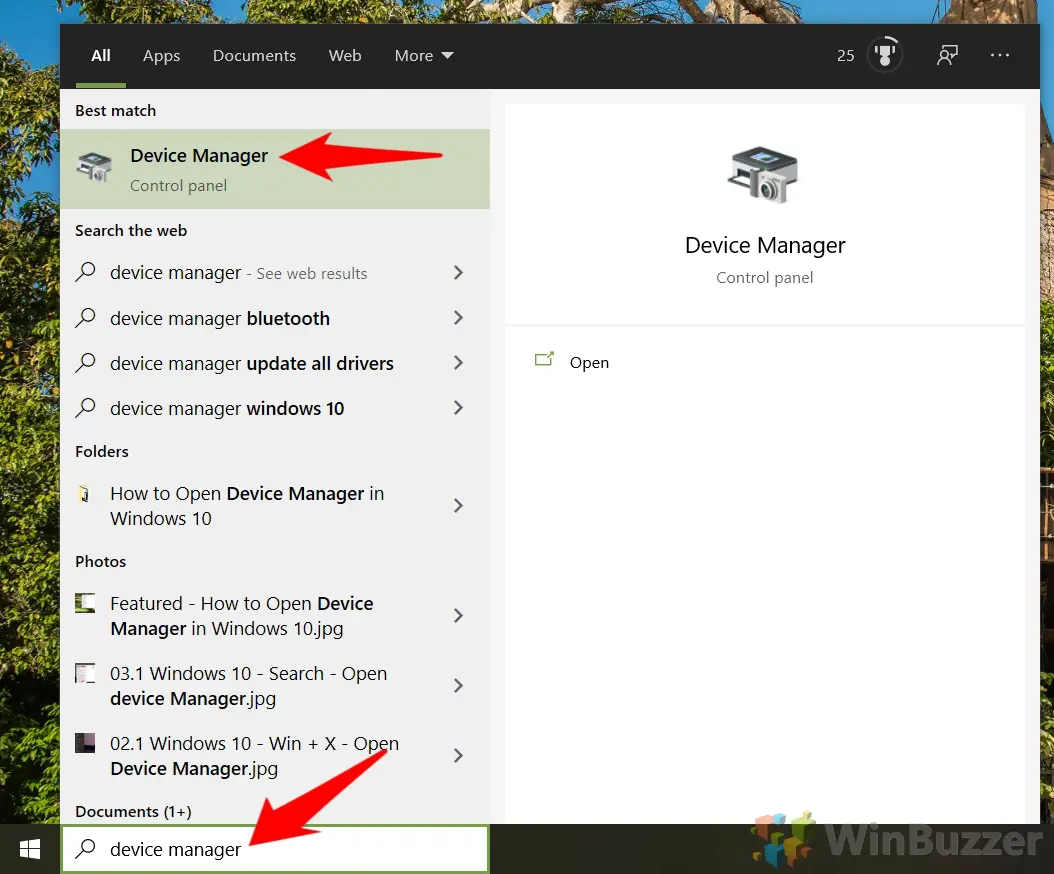Click the Device Manager icon in Best match

(94, 167)
